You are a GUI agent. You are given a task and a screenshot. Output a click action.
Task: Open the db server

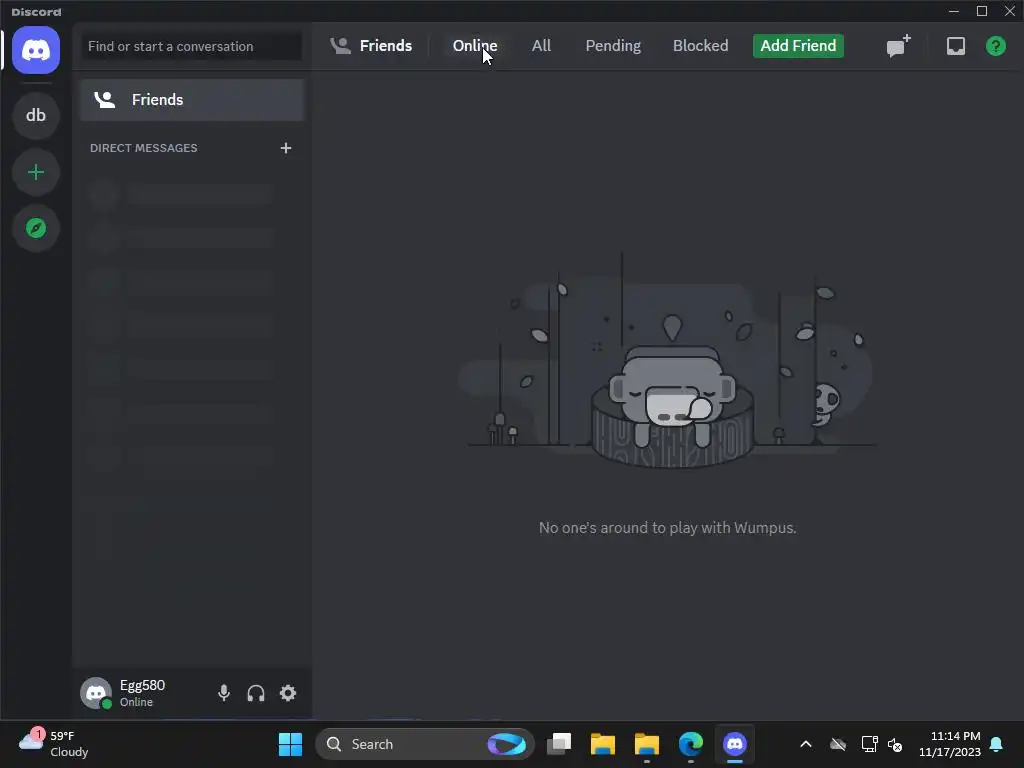click(x=36, y=116)
